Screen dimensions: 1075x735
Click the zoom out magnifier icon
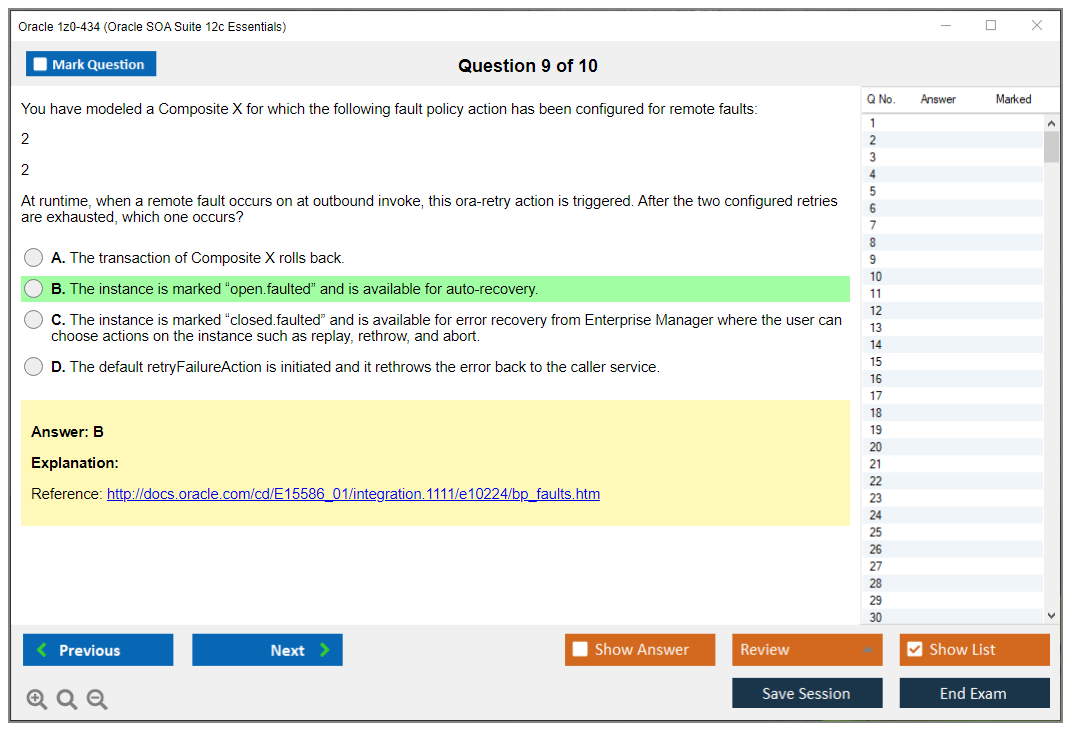point(97,700)
